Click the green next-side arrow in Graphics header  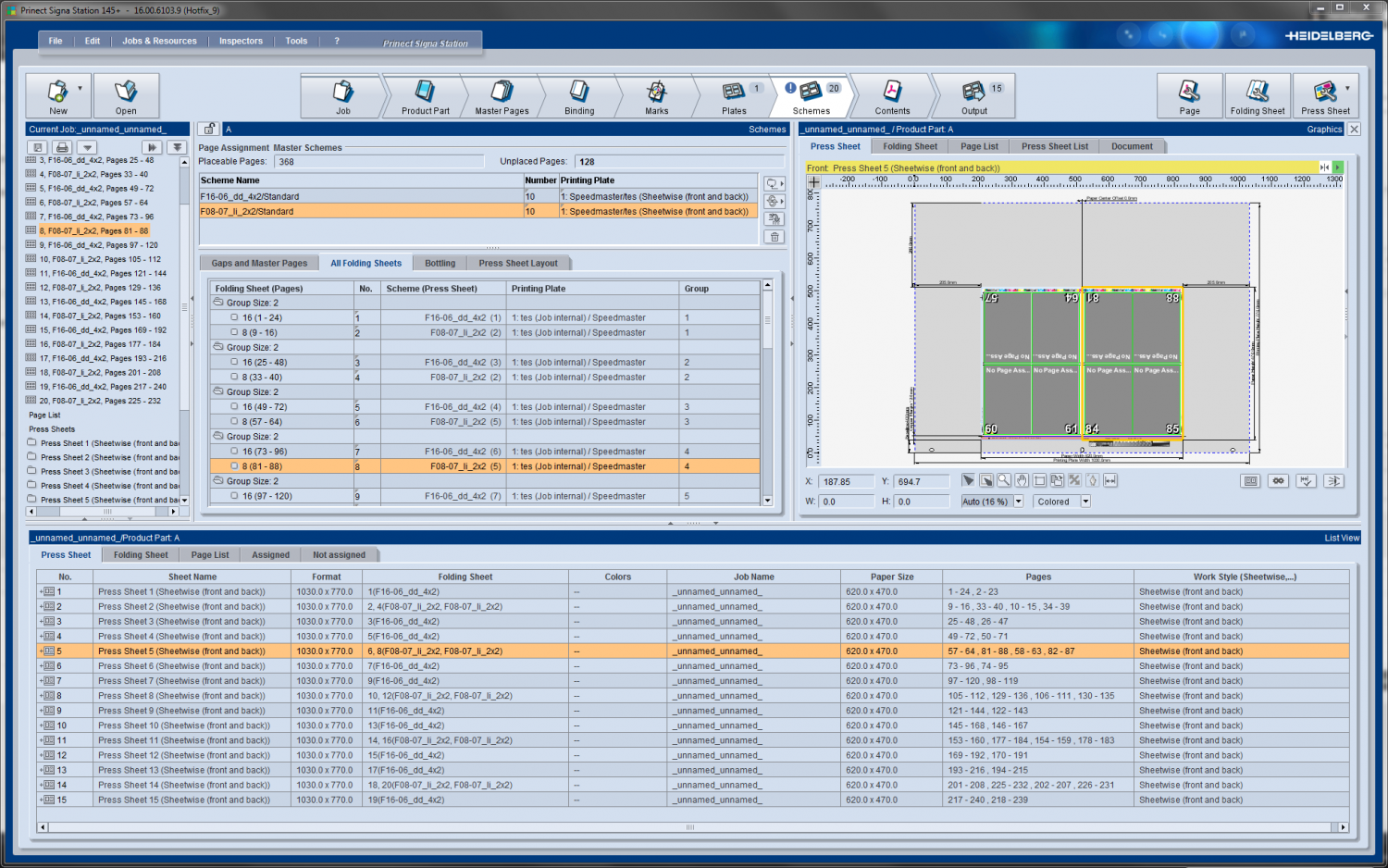point(1338,167)
